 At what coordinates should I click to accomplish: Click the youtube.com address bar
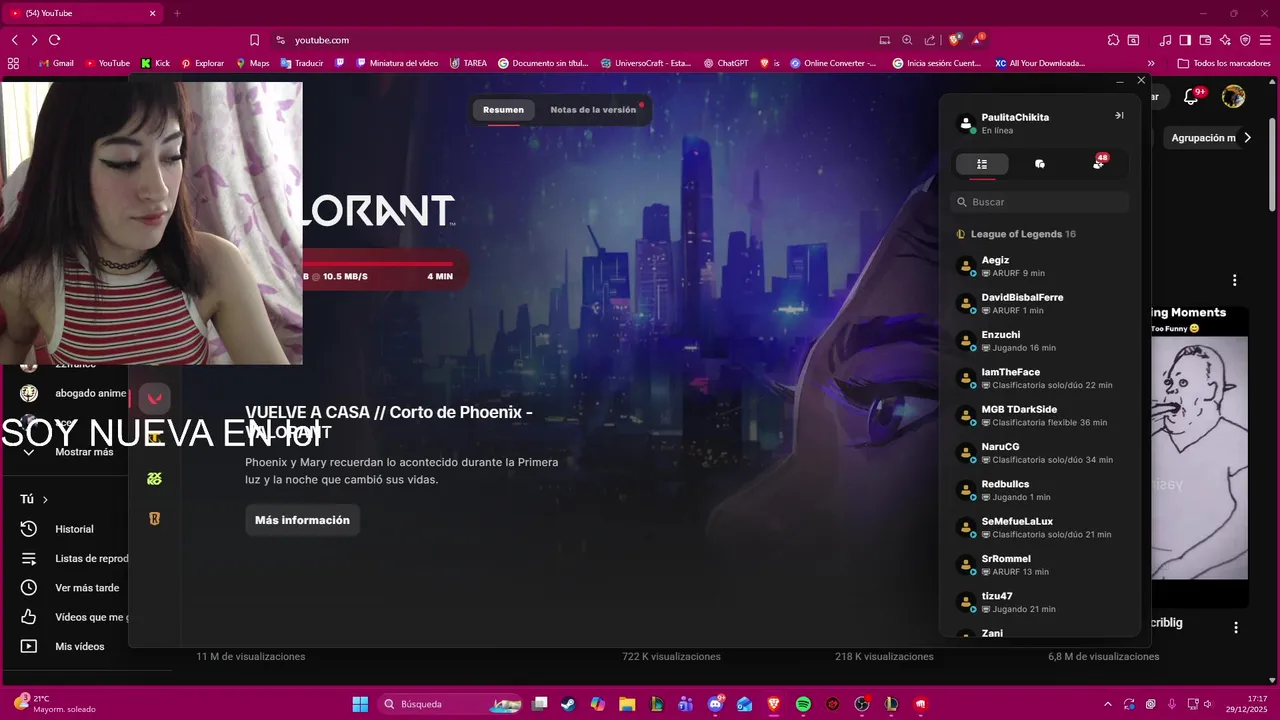click(x=570, y=40)
